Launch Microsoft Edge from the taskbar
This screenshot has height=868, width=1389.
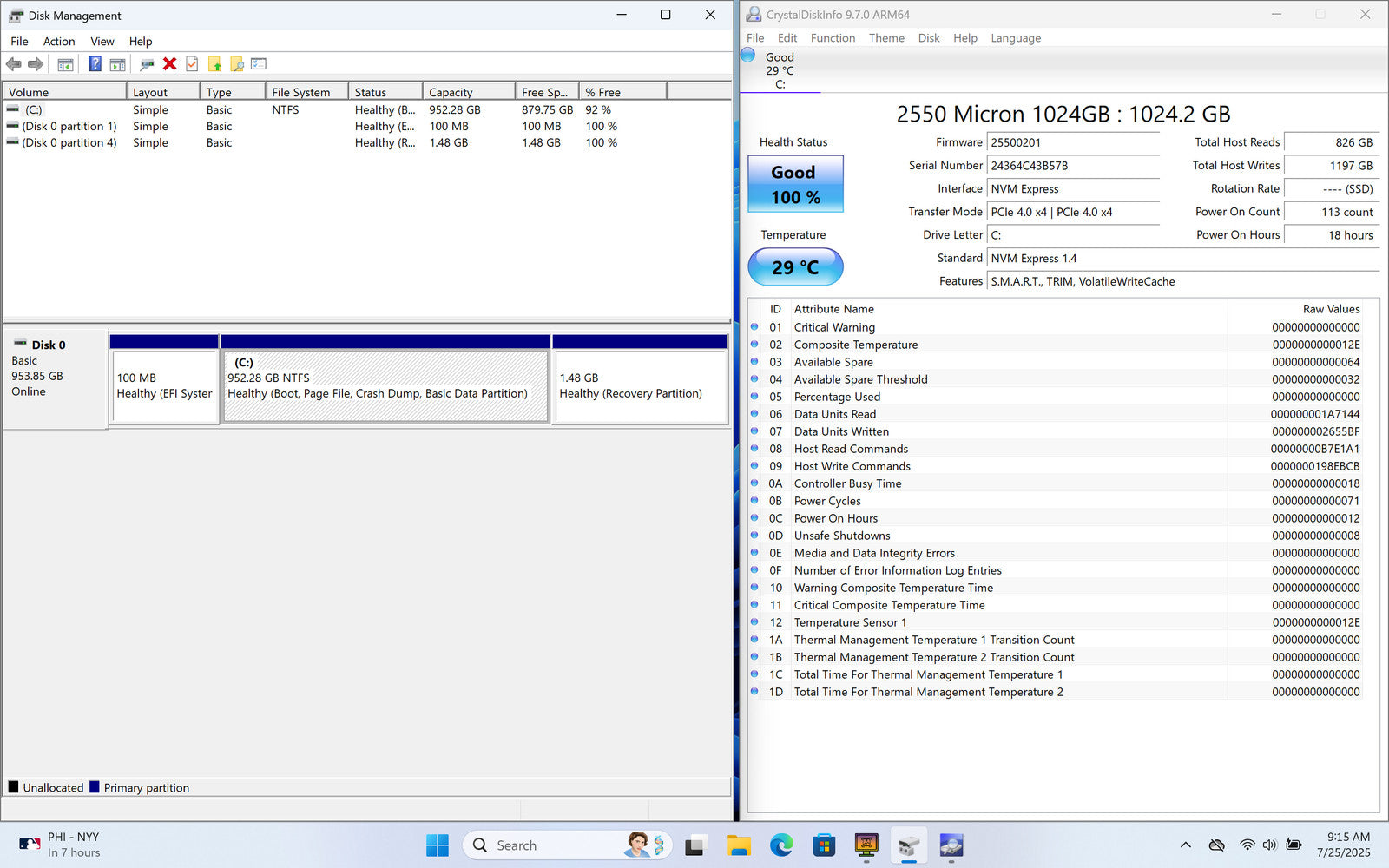[781, 845]
